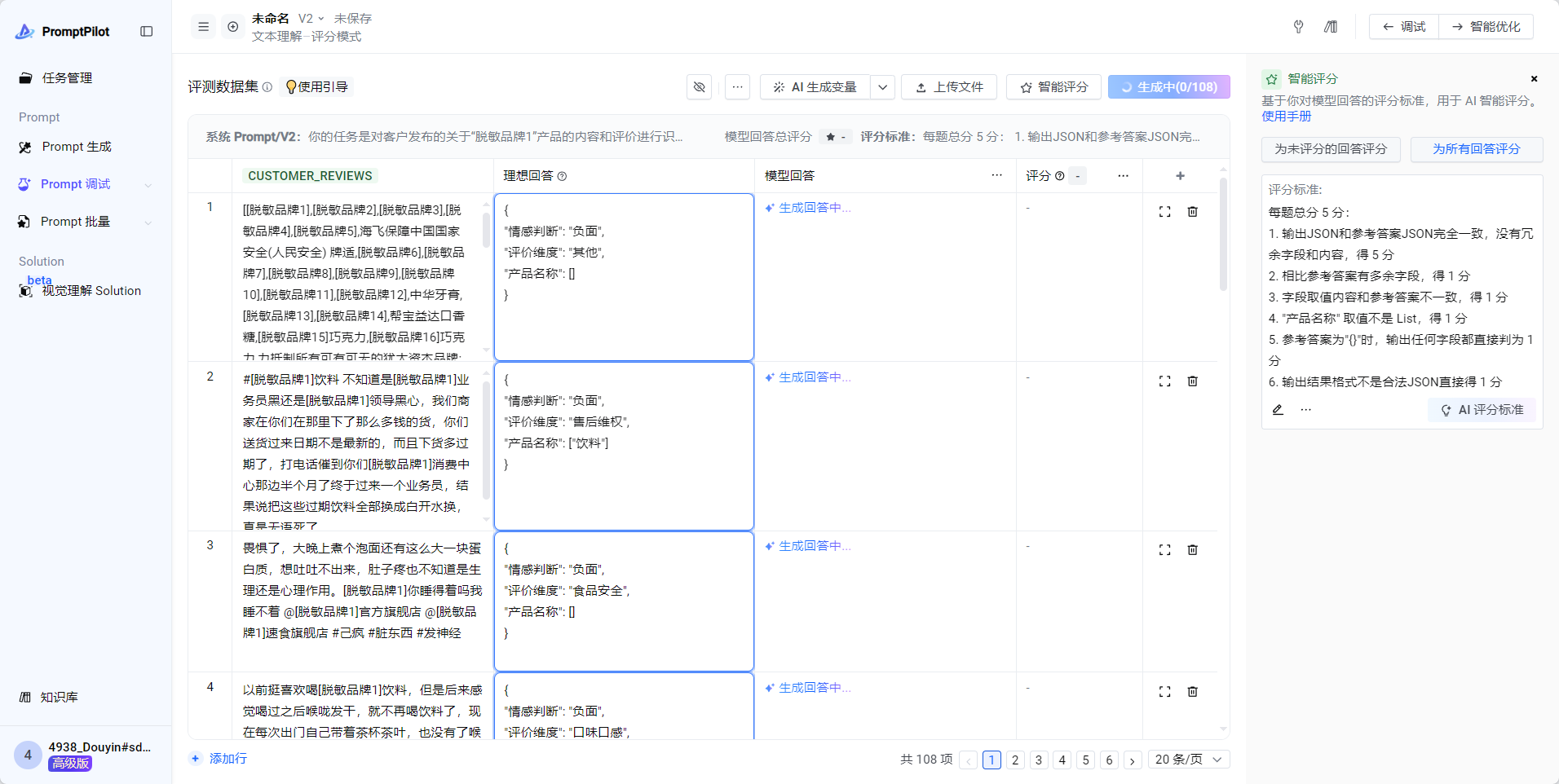Click the 调试 back button
1559x784 pixels.
pos(1404,27)
